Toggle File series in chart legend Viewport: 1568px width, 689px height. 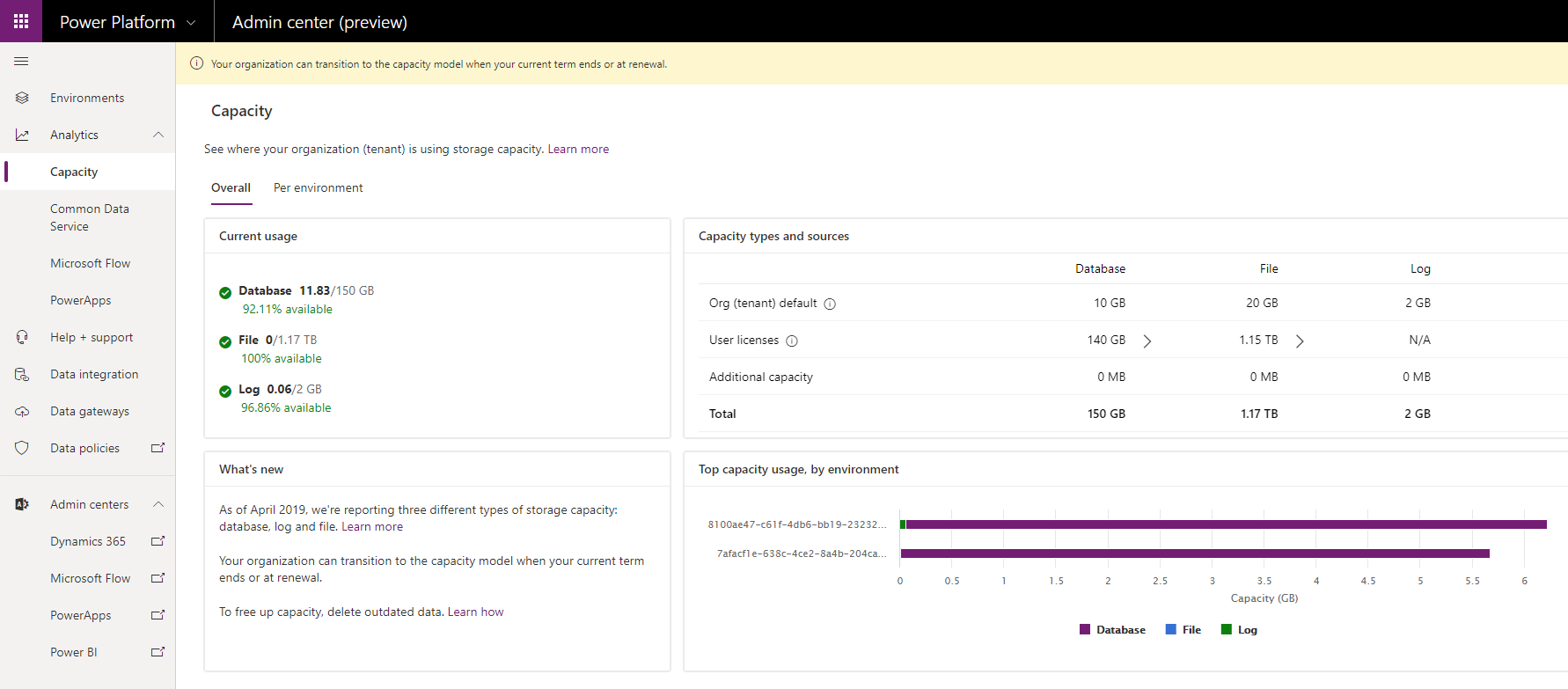point(1183,630)
